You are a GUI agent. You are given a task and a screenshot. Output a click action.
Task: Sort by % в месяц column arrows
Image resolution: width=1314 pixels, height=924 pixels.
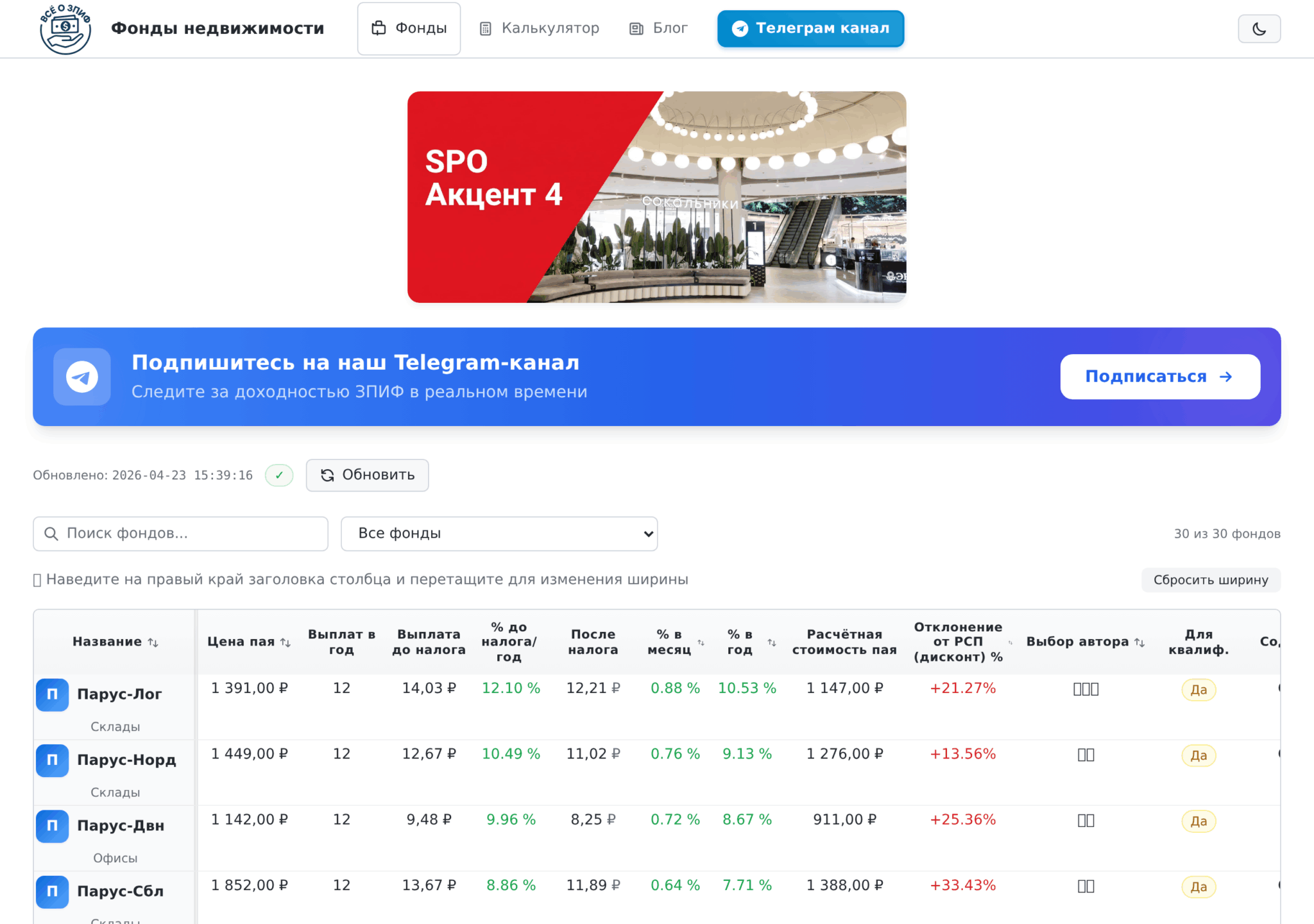pyautogui.click(x=701, y=642)
